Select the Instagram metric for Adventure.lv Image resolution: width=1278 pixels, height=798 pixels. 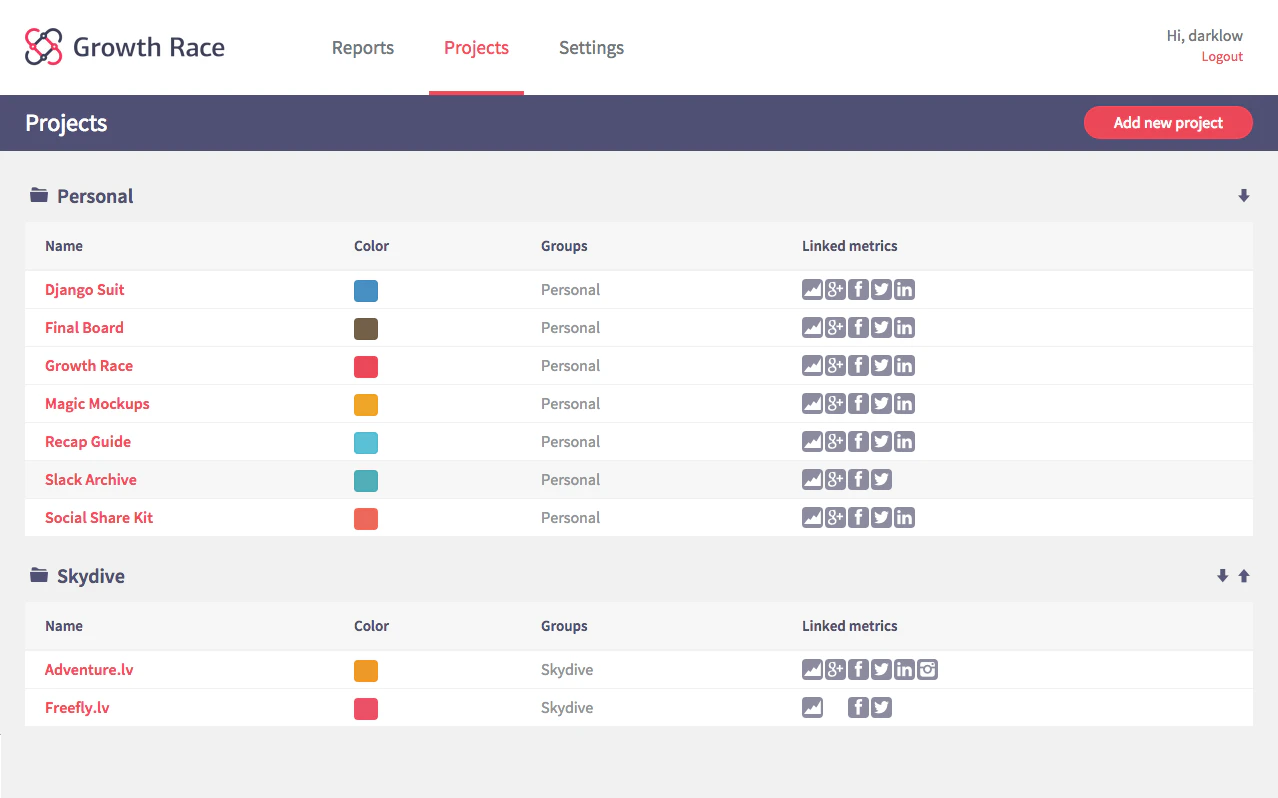coord(927,669)
